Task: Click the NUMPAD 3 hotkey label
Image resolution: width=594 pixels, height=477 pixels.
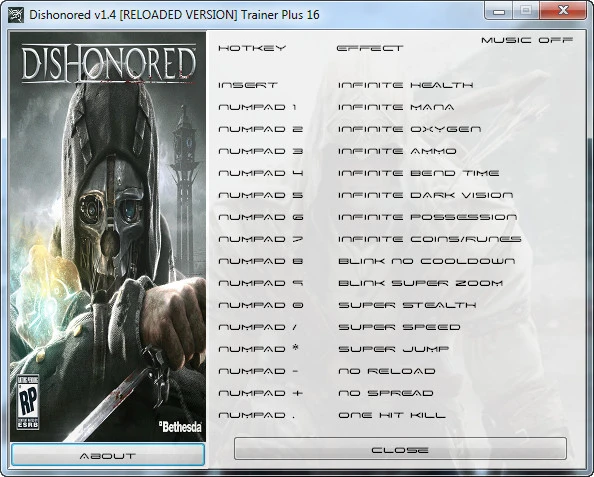Action: [x=261, y=151]
